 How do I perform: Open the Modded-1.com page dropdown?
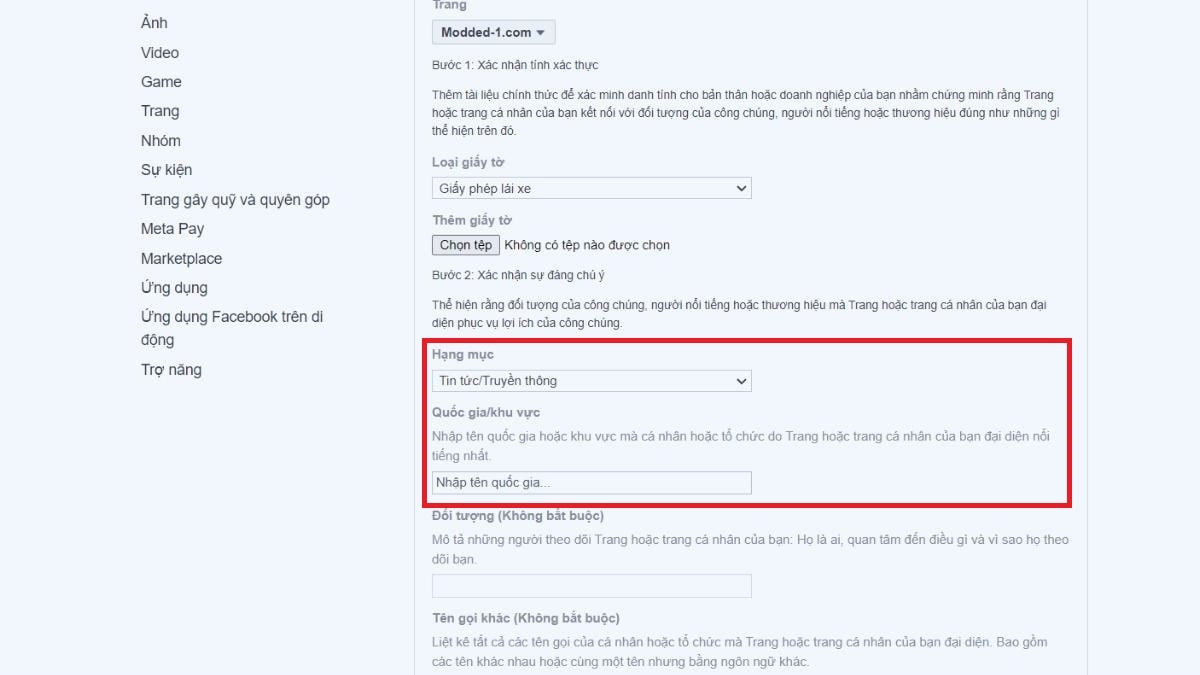pyautogui.click(x=493, y=32)
